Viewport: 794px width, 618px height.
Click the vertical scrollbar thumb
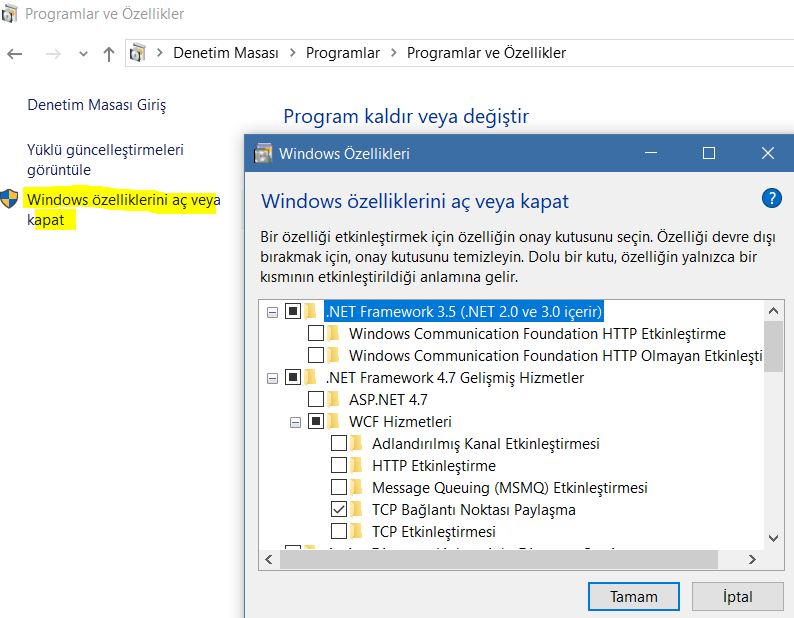tap(773, 346)
